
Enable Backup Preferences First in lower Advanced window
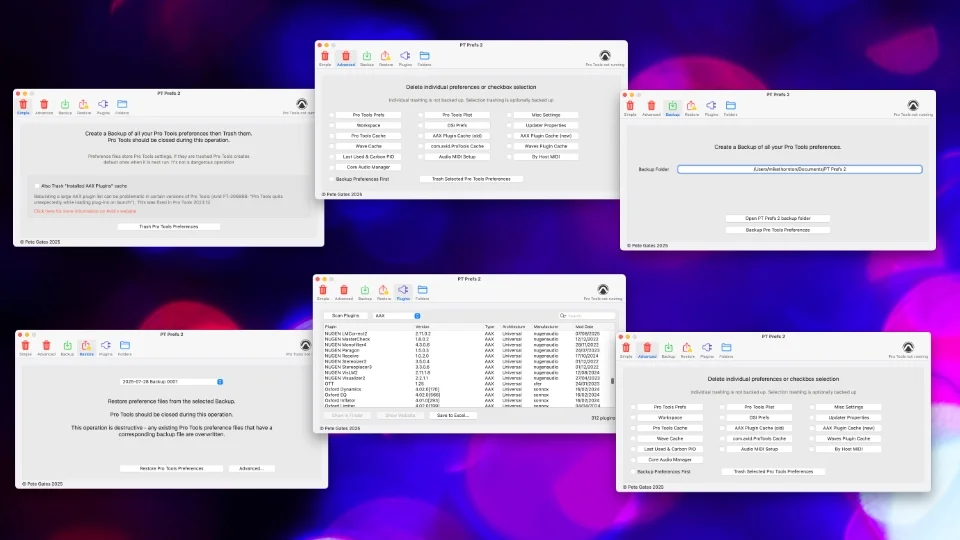click(634, 472)
